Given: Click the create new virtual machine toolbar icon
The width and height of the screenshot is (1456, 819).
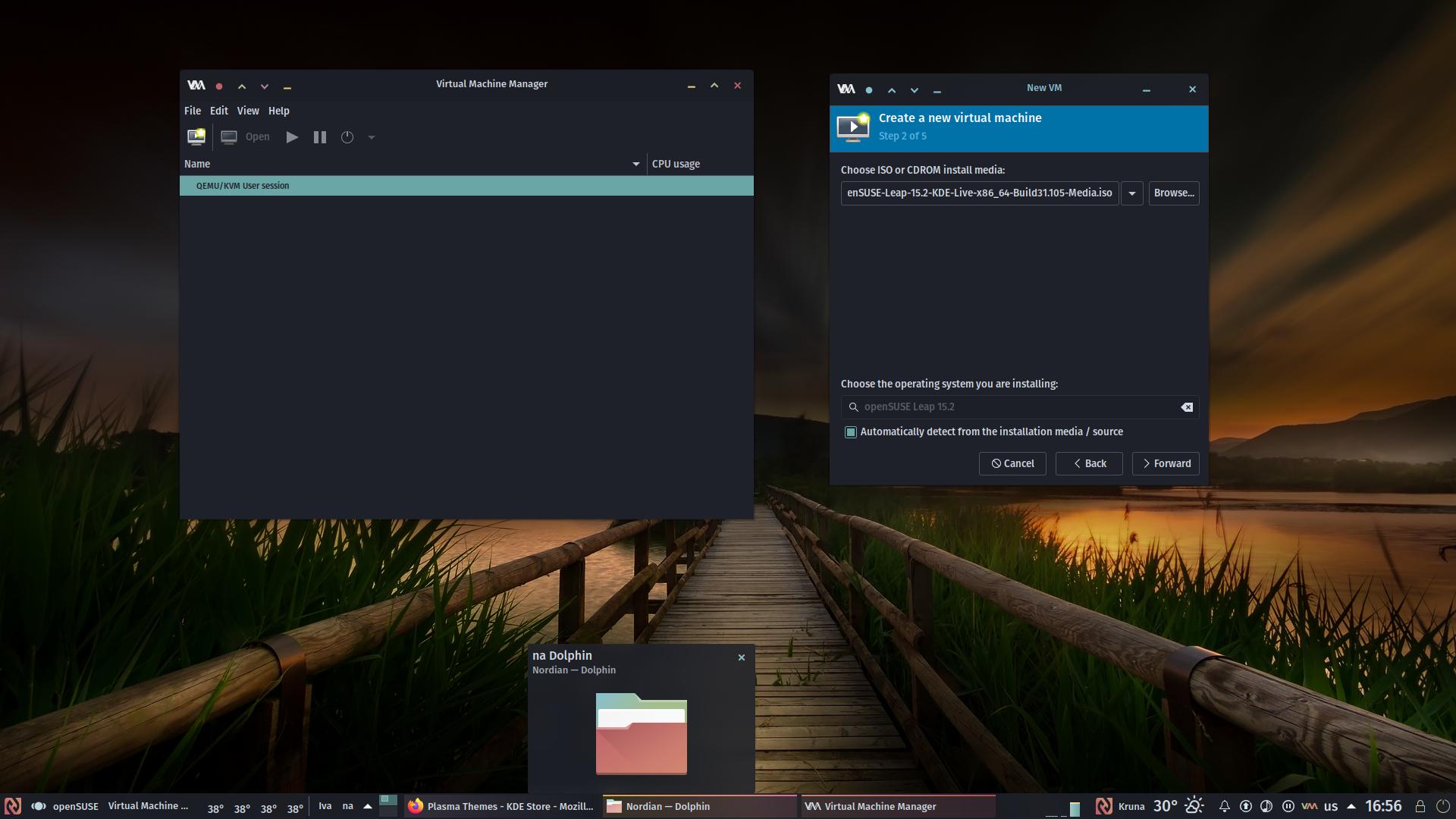Looking at the screenshot, I should [196, 136].
